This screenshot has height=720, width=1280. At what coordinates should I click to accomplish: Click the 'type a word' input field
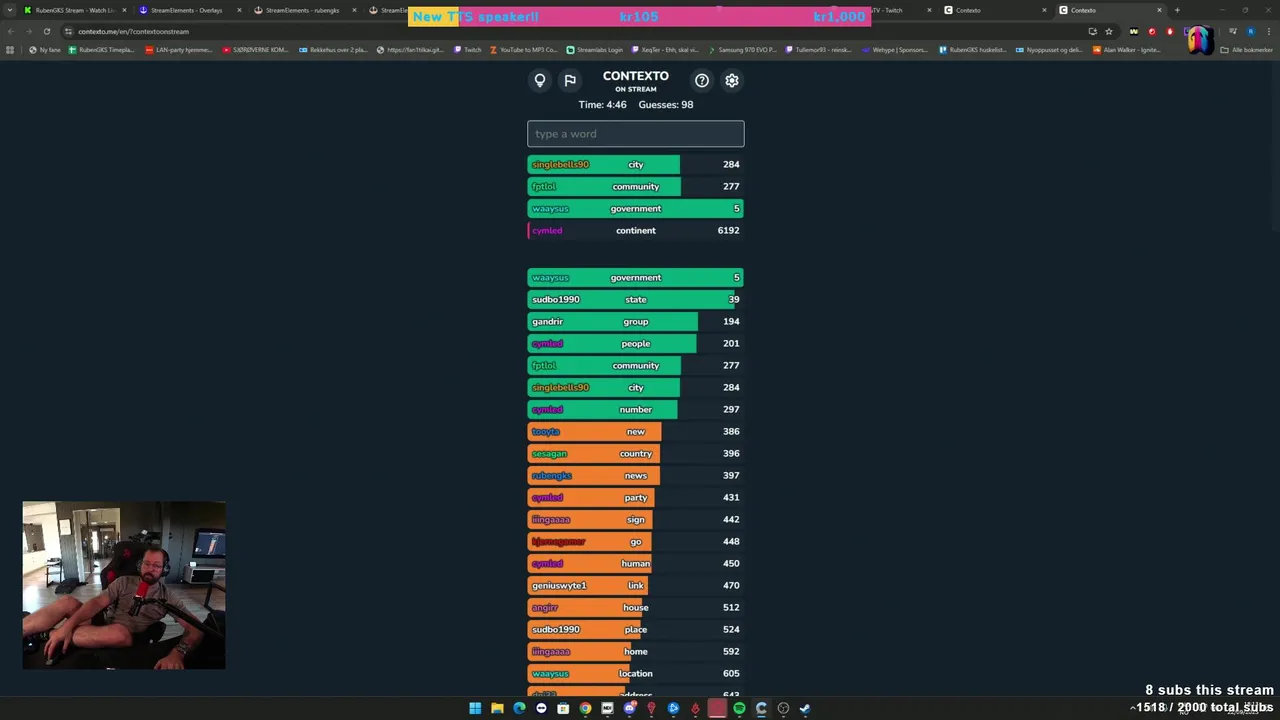(x=636, y=134)
